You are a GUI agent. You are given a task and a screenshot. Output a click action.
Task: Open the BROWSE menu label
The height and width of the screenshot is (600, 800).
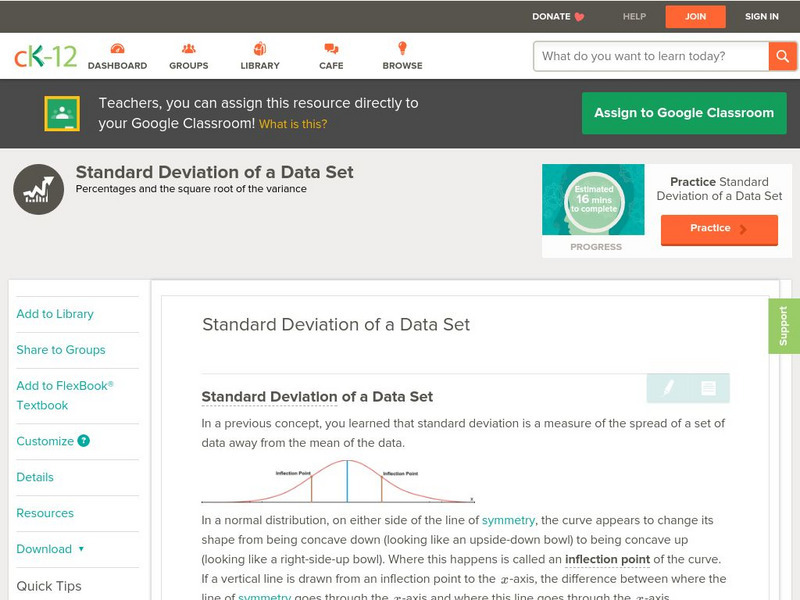coord(403,66)
